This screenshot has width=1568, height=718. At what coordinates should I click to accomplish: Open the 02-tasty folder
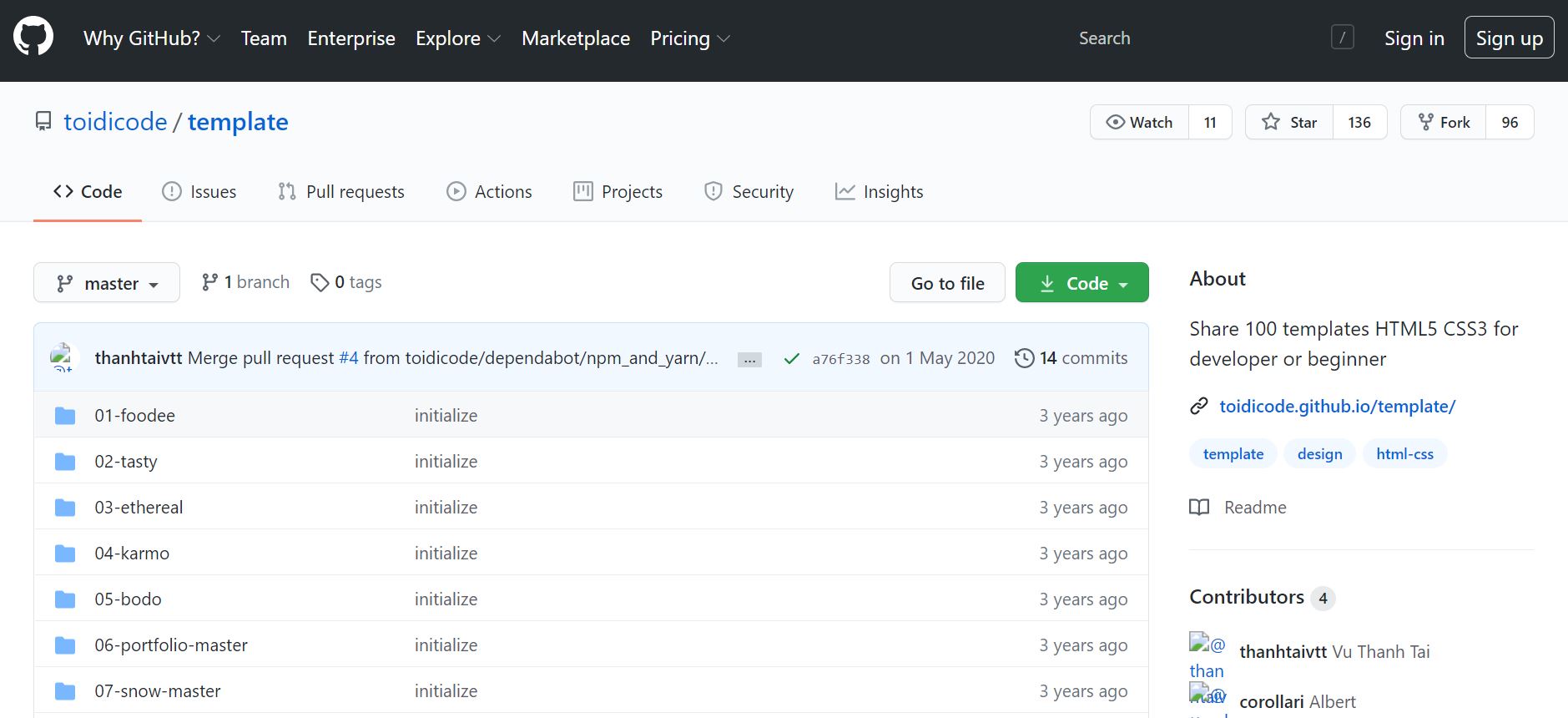126,462
